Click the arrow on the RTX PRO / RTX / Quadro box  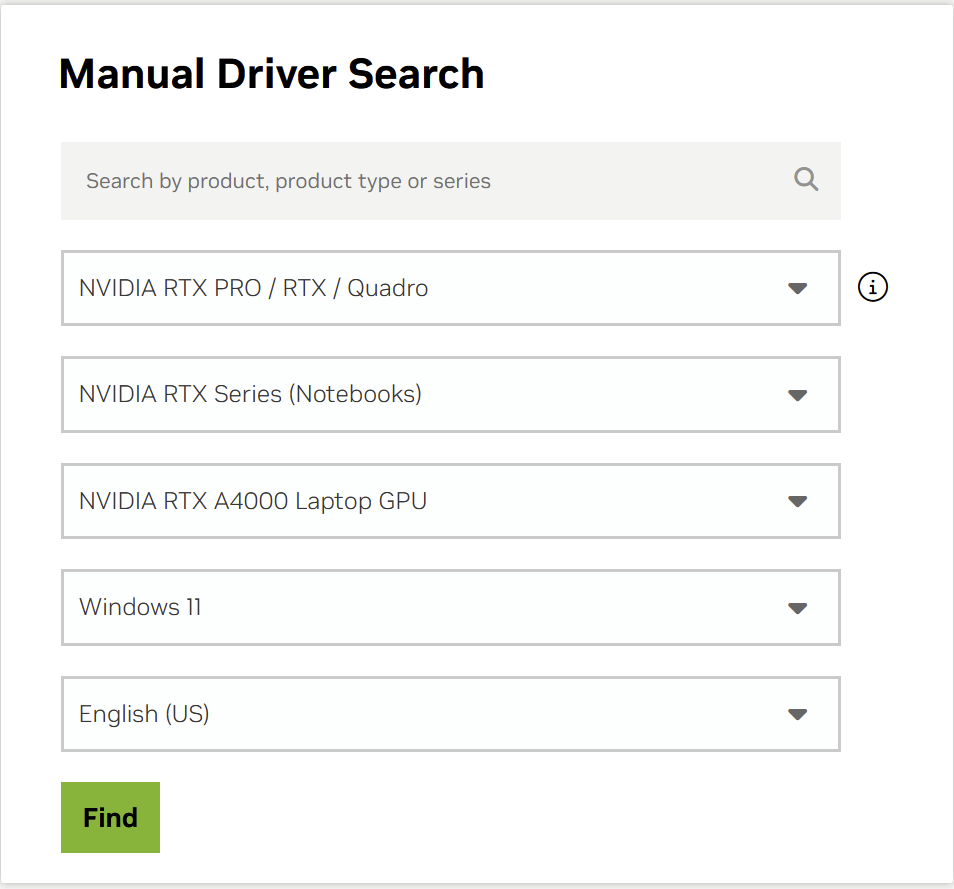point(797,288)
